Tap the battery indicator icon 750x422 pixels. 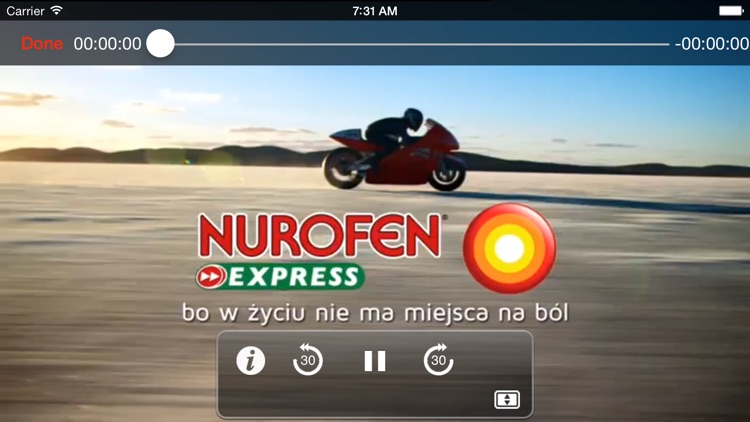click(x=731, y=11)
